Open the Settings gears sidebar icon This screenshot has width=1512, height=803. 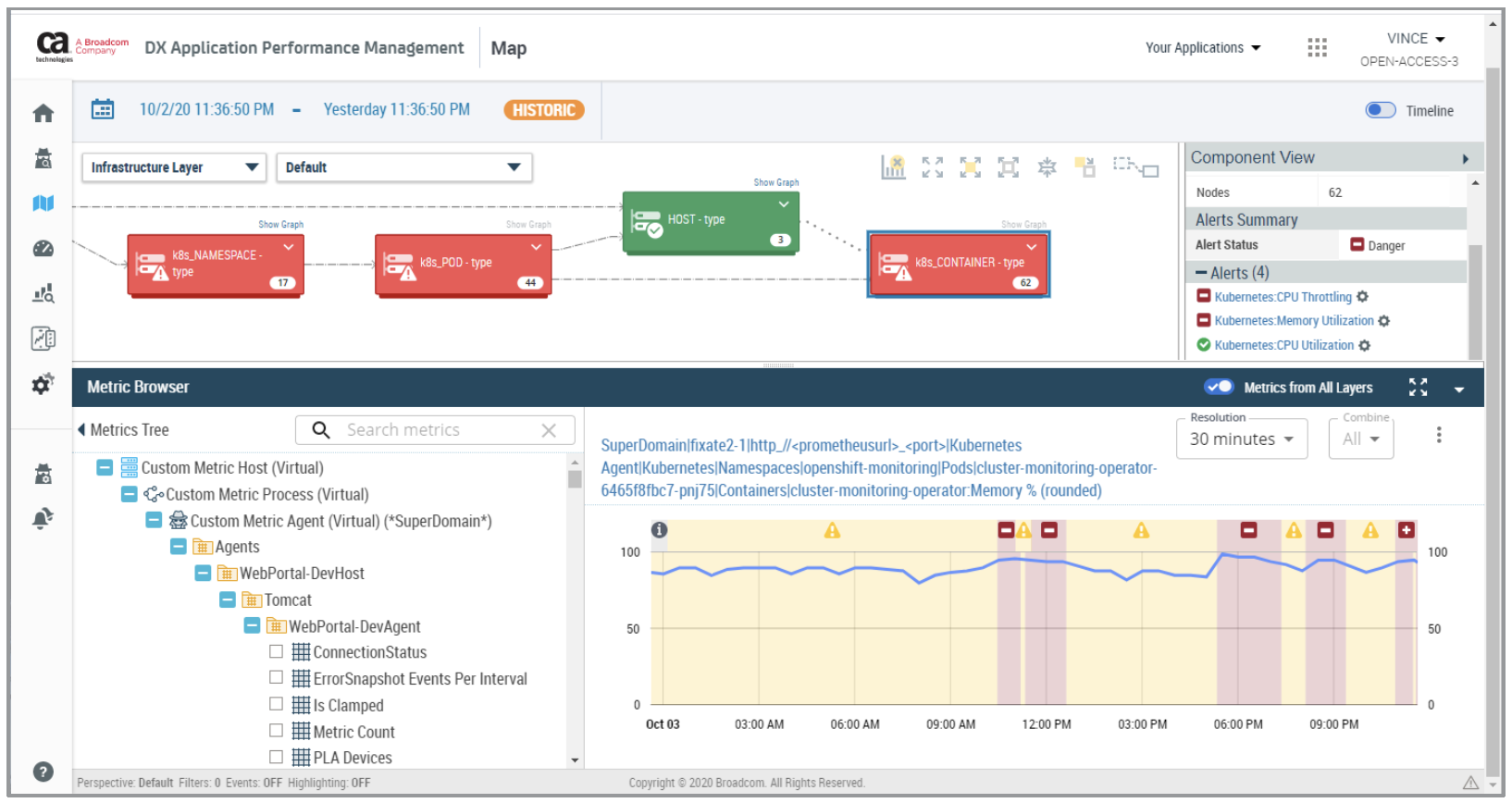pyautogui.click(x=43, y=383)
